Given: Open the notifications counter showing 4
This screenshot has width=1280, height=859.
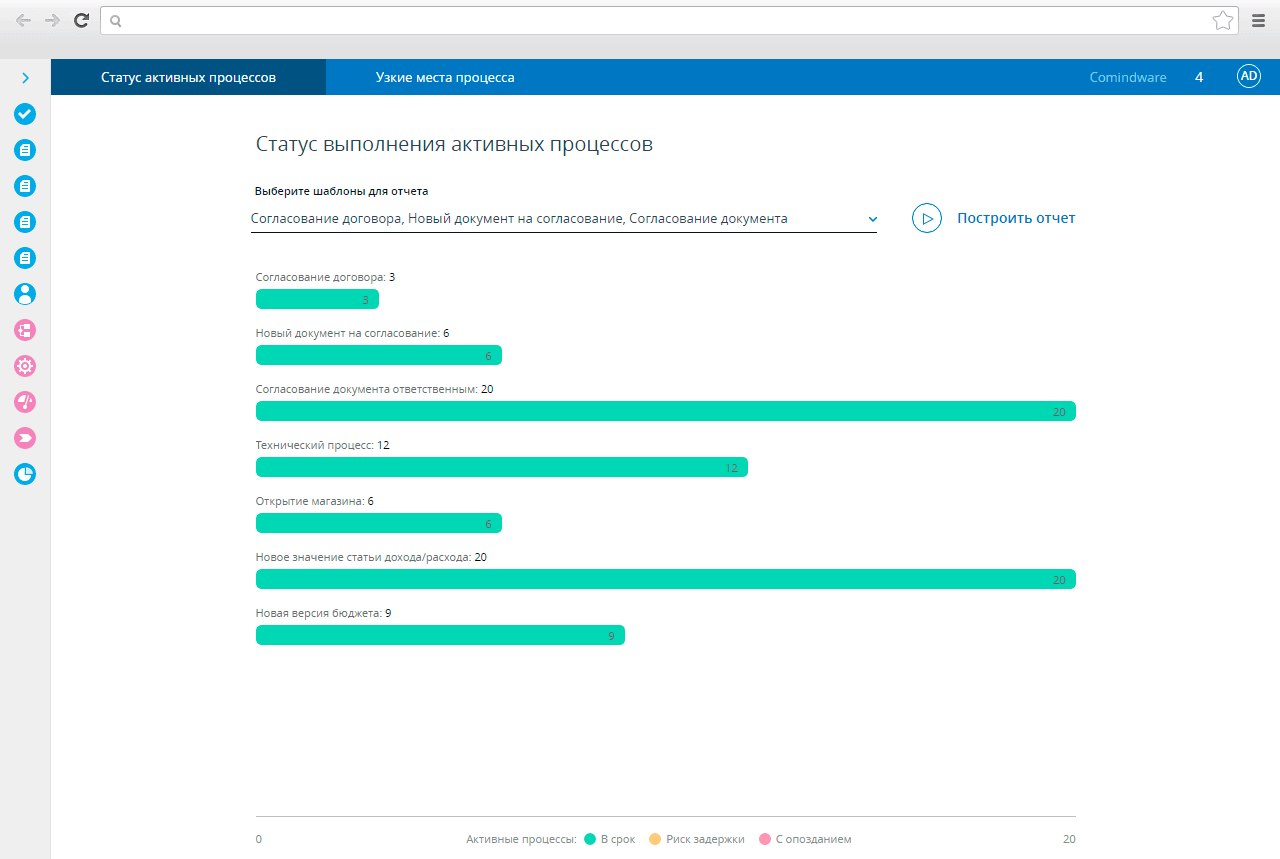Looking at the screenshot, I should click(1199, 77).
